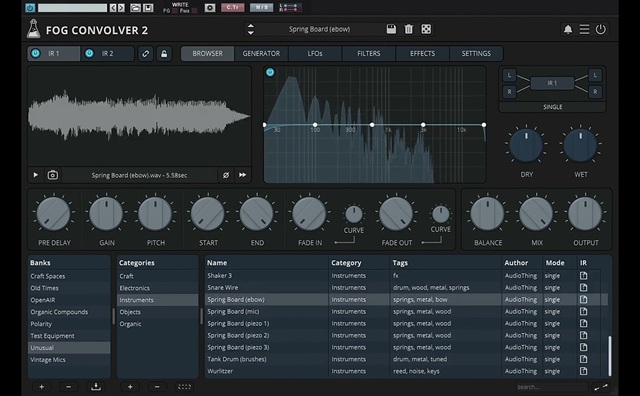This screenshot has width=640, height=396.
Task: Click the host next-preset arrow in top bar
Action: click(121, 8)
